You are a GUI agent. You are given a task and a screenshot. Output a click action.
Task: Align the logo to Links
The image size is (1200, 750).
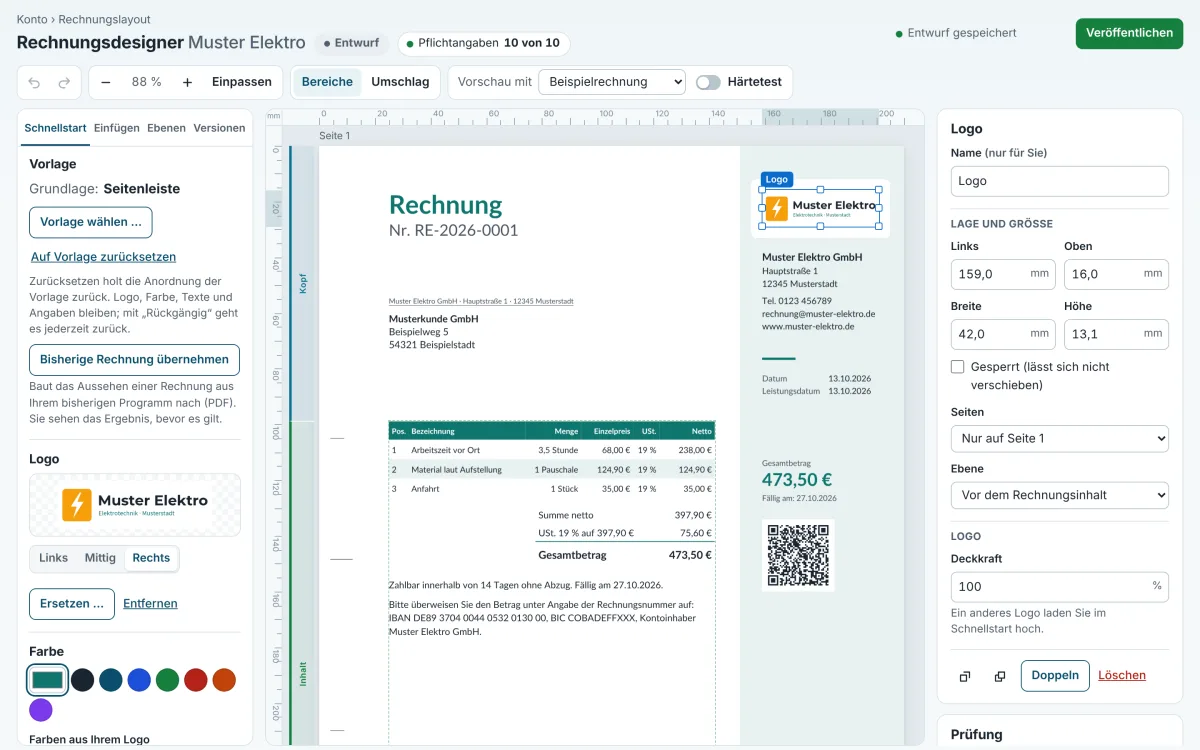pos(54,558)
